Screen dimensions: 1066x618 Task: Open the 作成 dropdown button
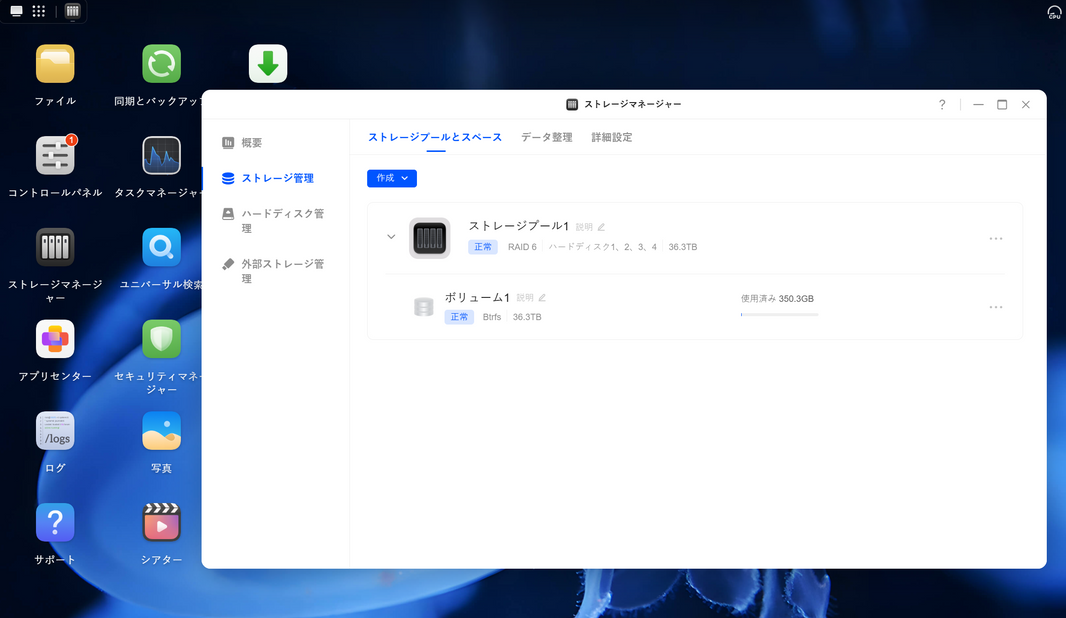[391, 177]
